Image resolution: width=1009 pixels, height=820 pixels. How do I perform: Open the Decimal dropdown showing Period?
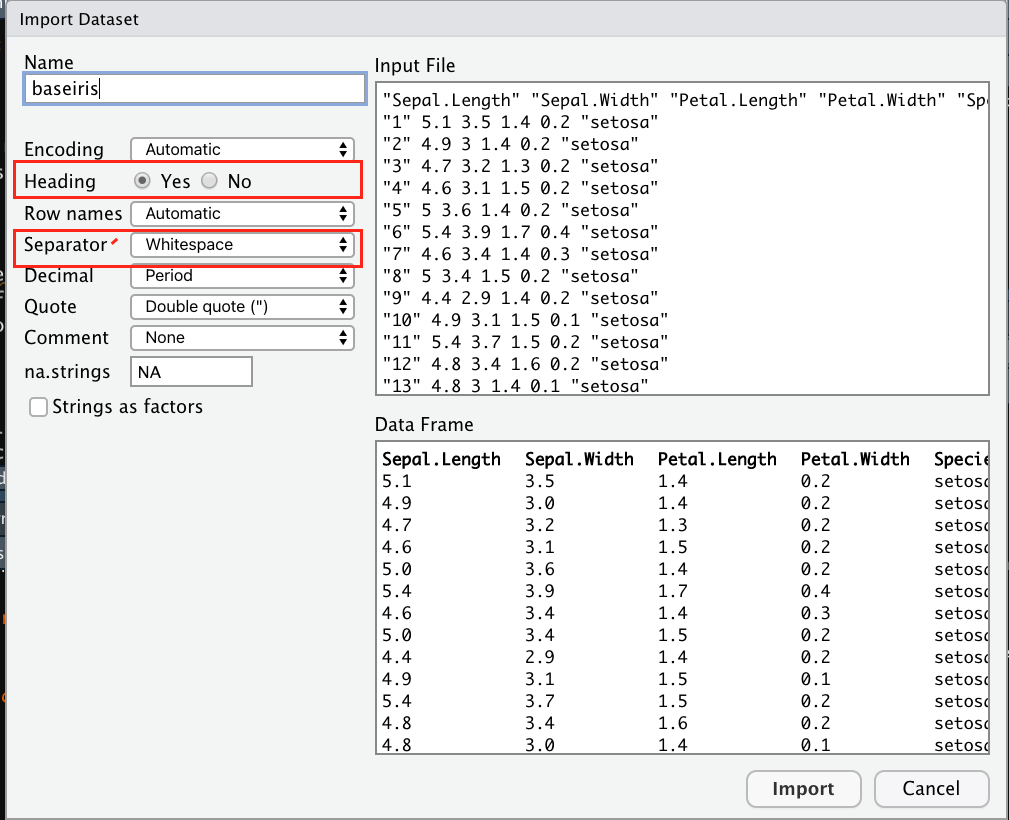243,275
